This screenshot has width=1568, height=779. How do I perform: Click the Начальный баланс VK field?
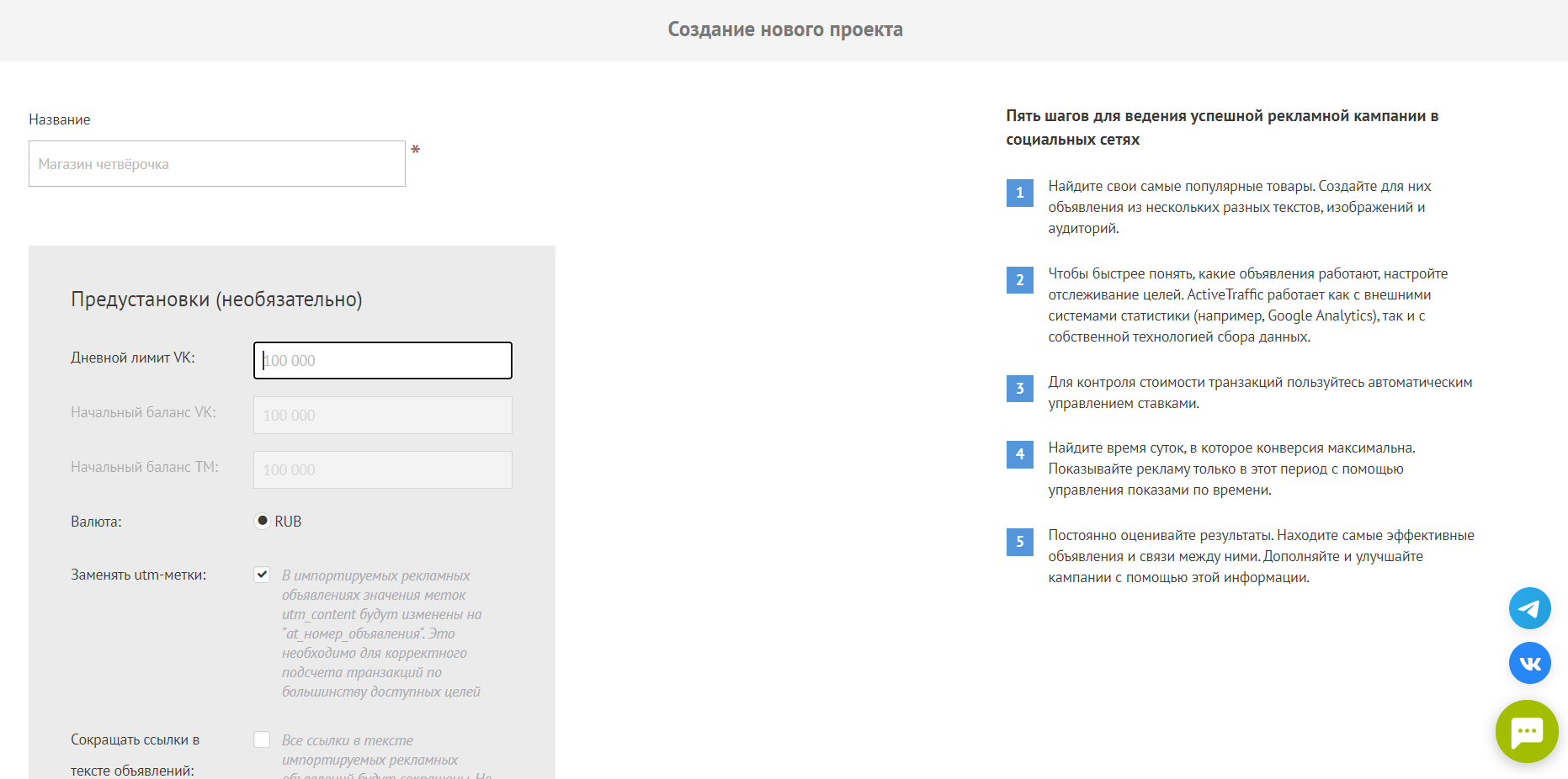pos(383,416)
